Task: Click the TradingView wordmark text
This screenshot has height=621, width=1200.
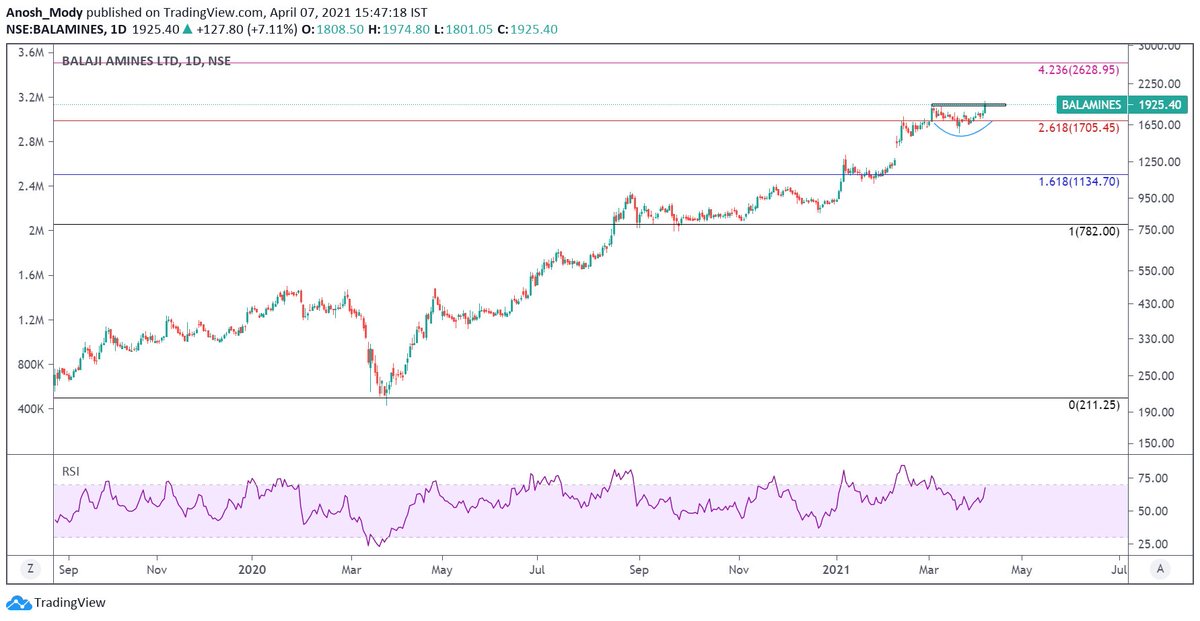Action: [x=70, y=603]
